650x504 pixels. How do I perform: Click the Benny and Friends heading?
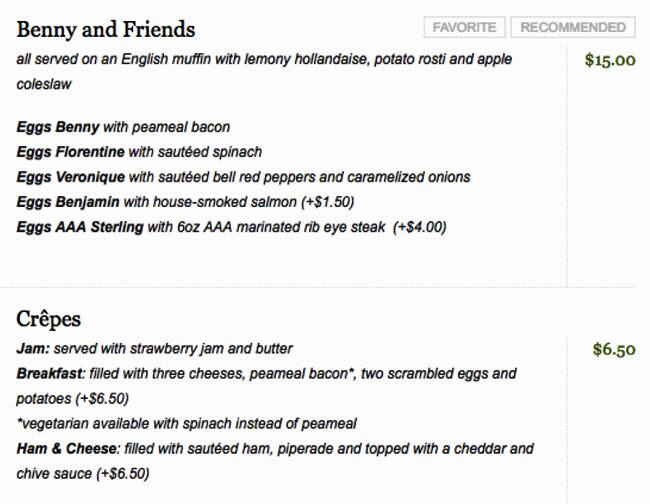106,29
